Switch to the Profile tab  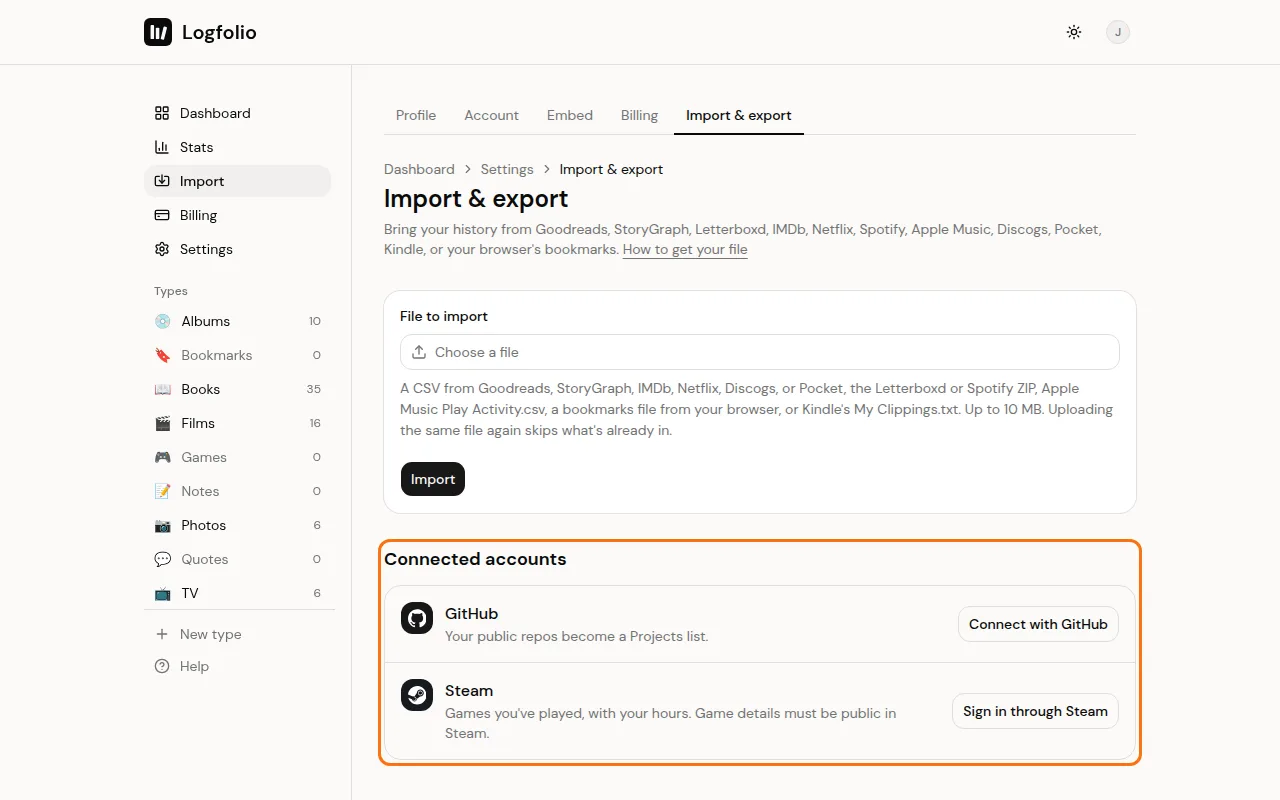(416, 115)
